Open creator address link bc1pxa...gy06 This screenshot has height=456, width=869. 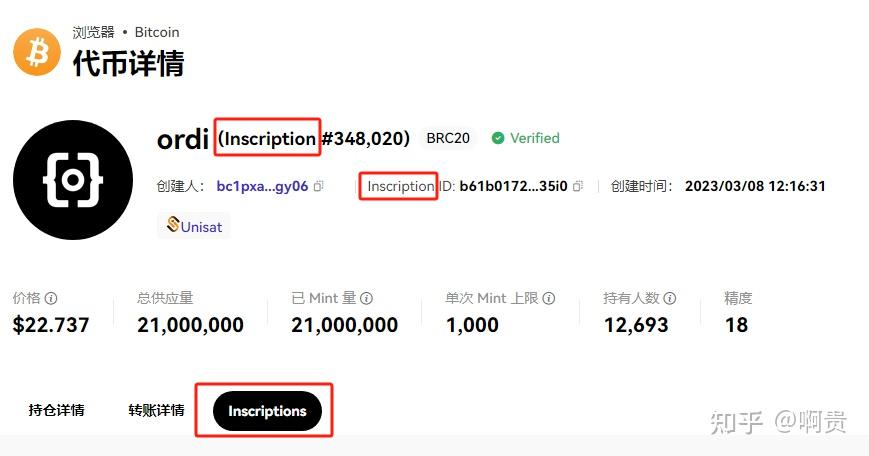(x=262, y=186)
